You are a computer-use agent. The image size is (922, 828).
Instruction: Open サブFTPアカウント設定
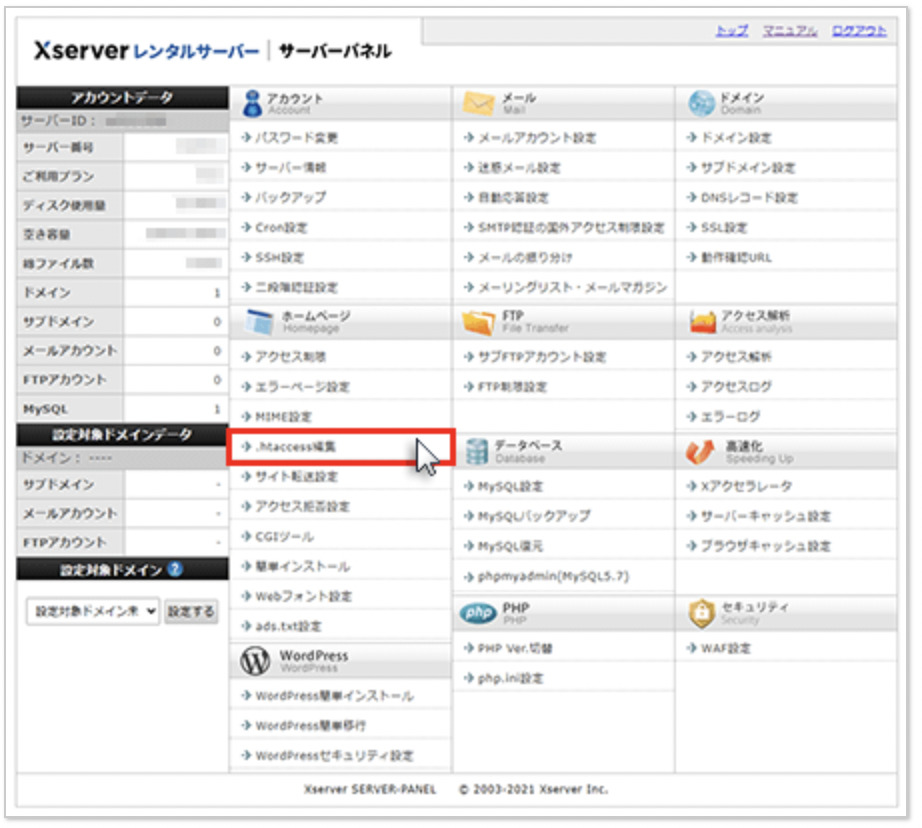click(542, 357)
